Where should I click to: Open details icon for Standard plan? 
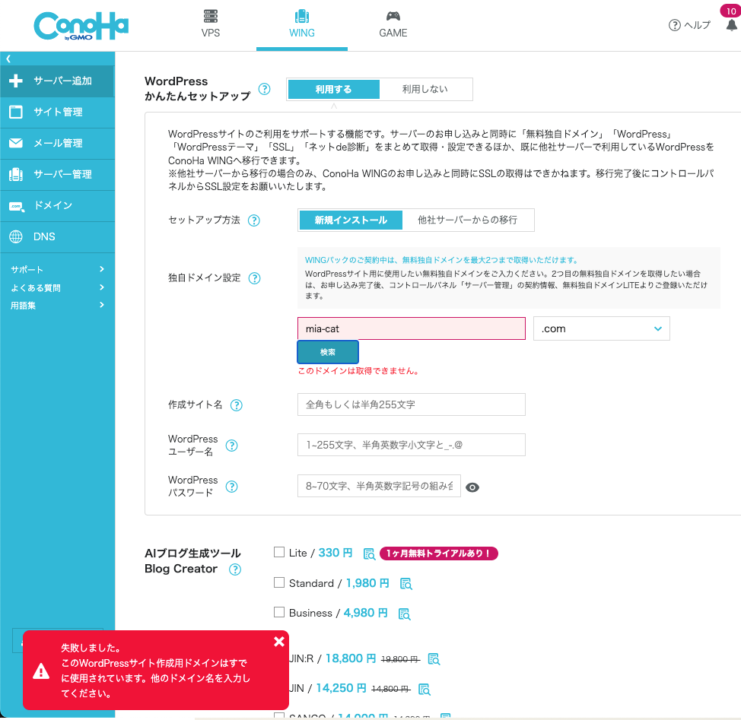406,584
